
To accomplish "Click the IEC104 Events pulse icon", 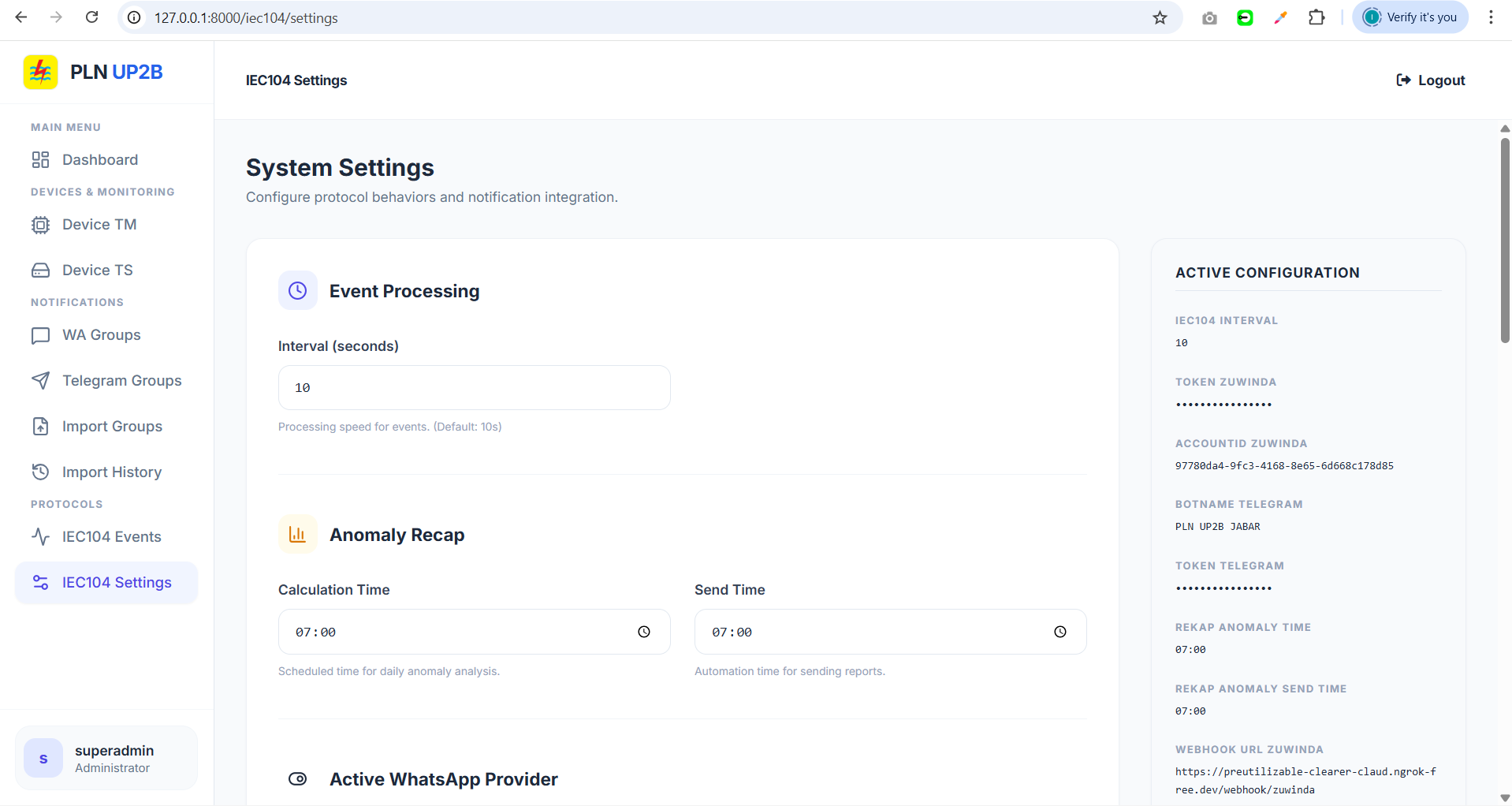I will pos(40,537).
